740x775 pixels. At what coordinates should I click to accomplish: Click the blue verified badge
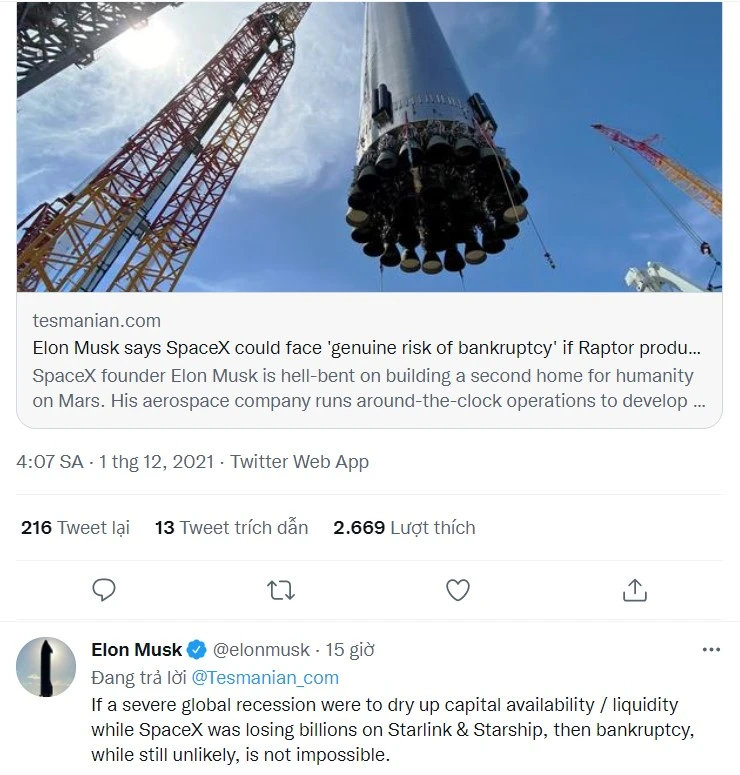[198, 650]
